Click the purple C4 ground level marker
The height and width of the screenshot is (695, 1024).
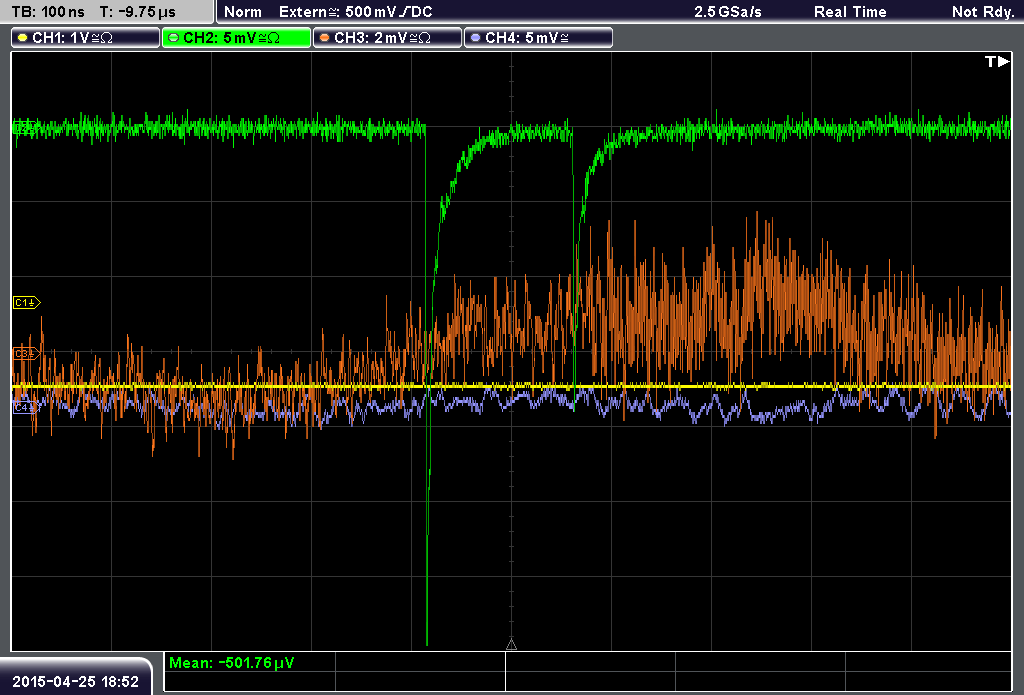(x=25, y=407)
